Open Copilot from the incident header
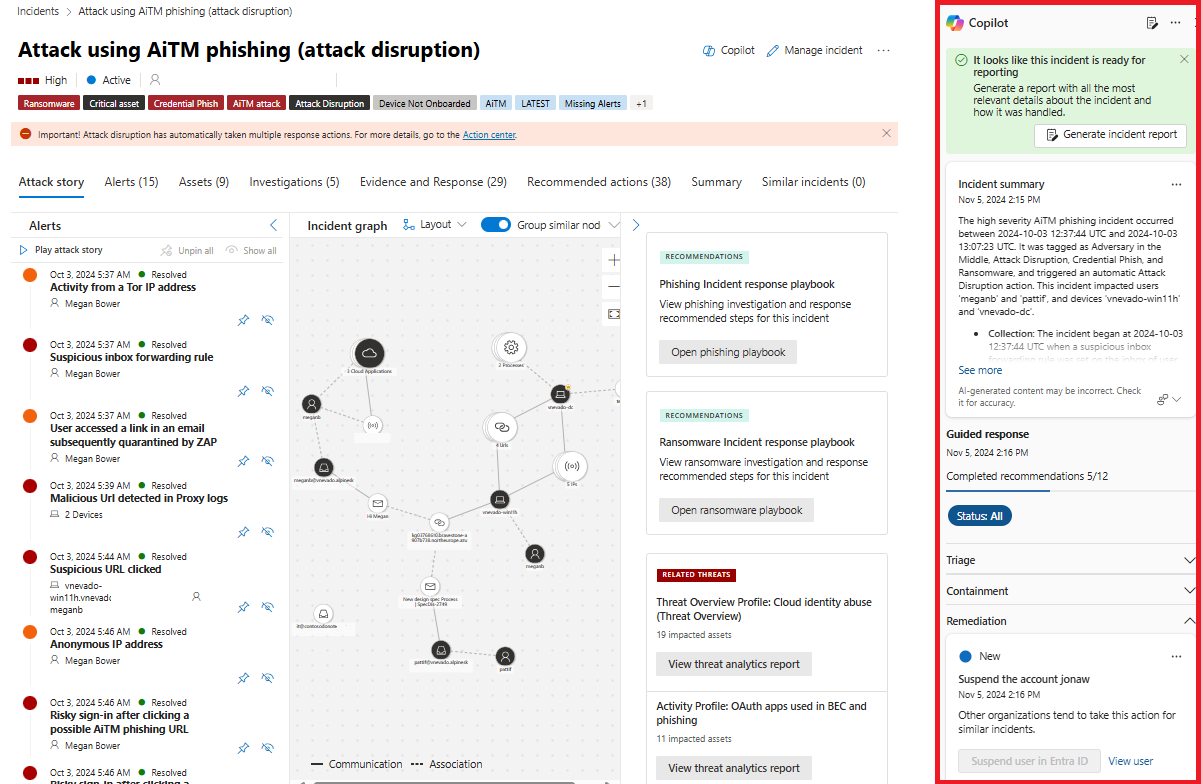This screenshot has width=1201, height=784. tap(729, 50)
